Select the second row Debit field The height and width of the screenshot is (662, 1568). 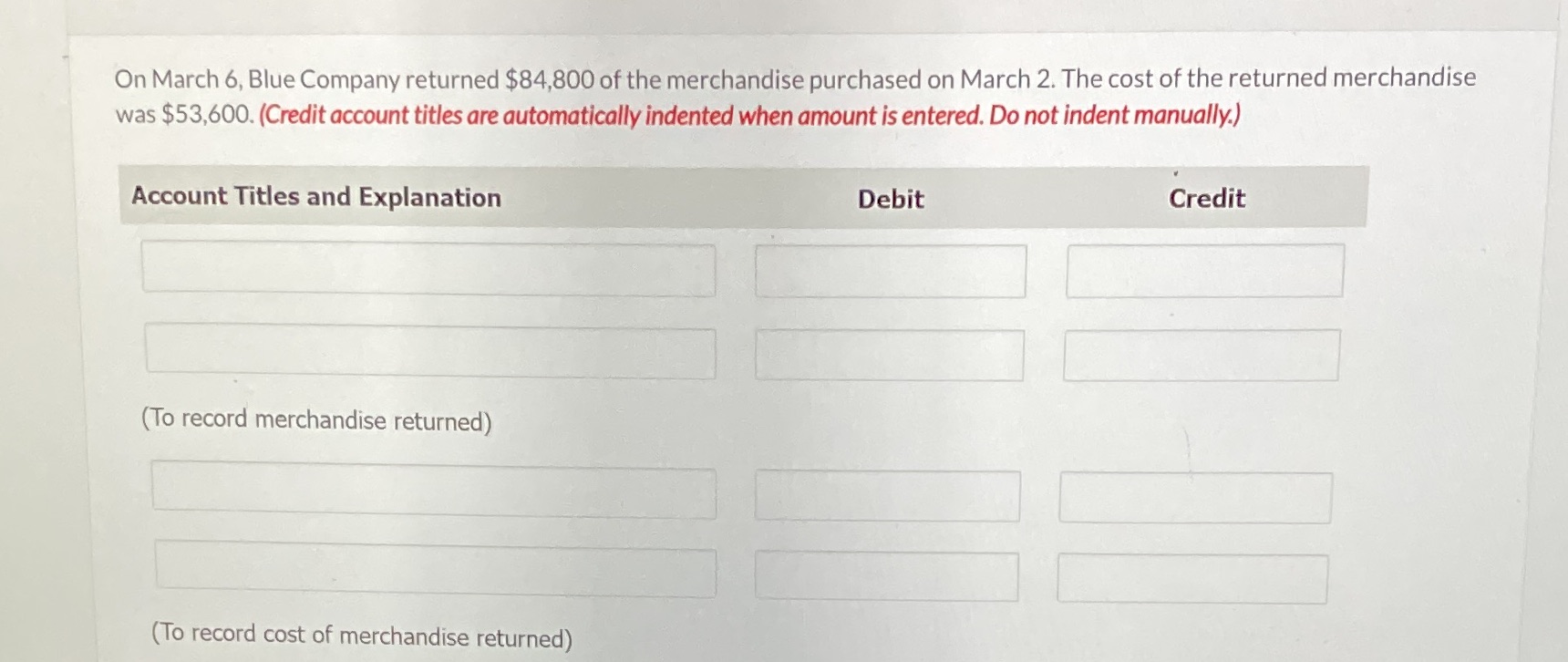point(891,355)
